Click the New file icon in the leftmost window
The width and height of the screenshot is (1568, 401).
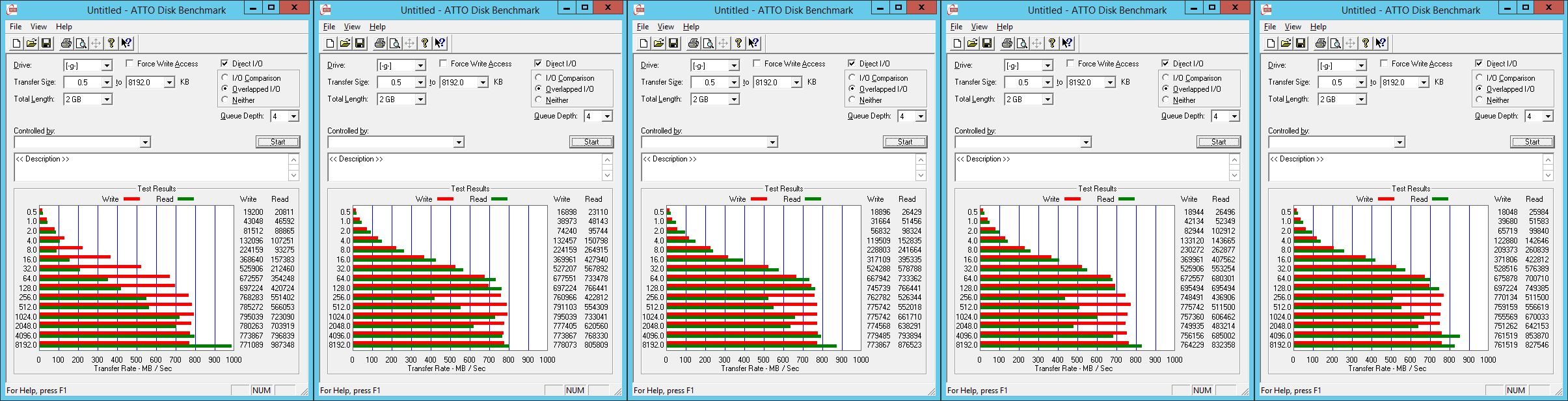click(16, 44)
